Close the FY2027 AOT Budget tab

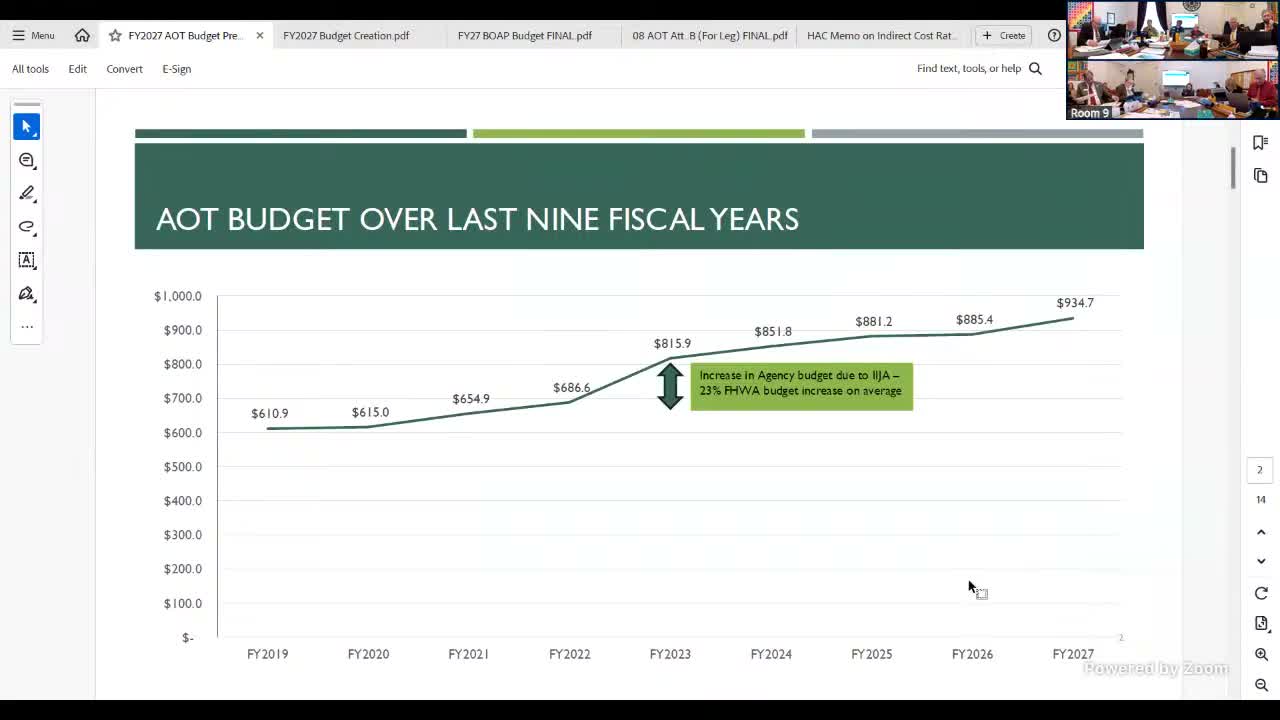point(260,35)
